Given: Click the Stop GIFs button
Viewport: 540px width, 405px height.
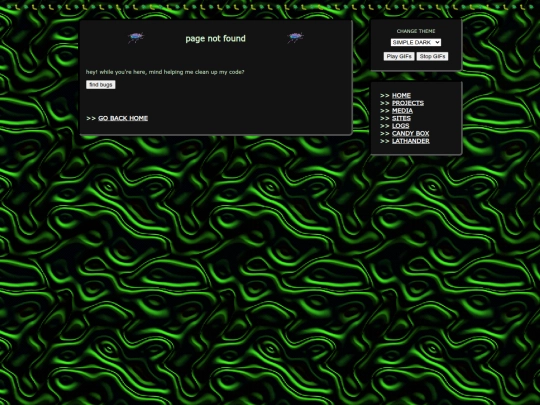Looking at the screenshot, I should [432, 56].
